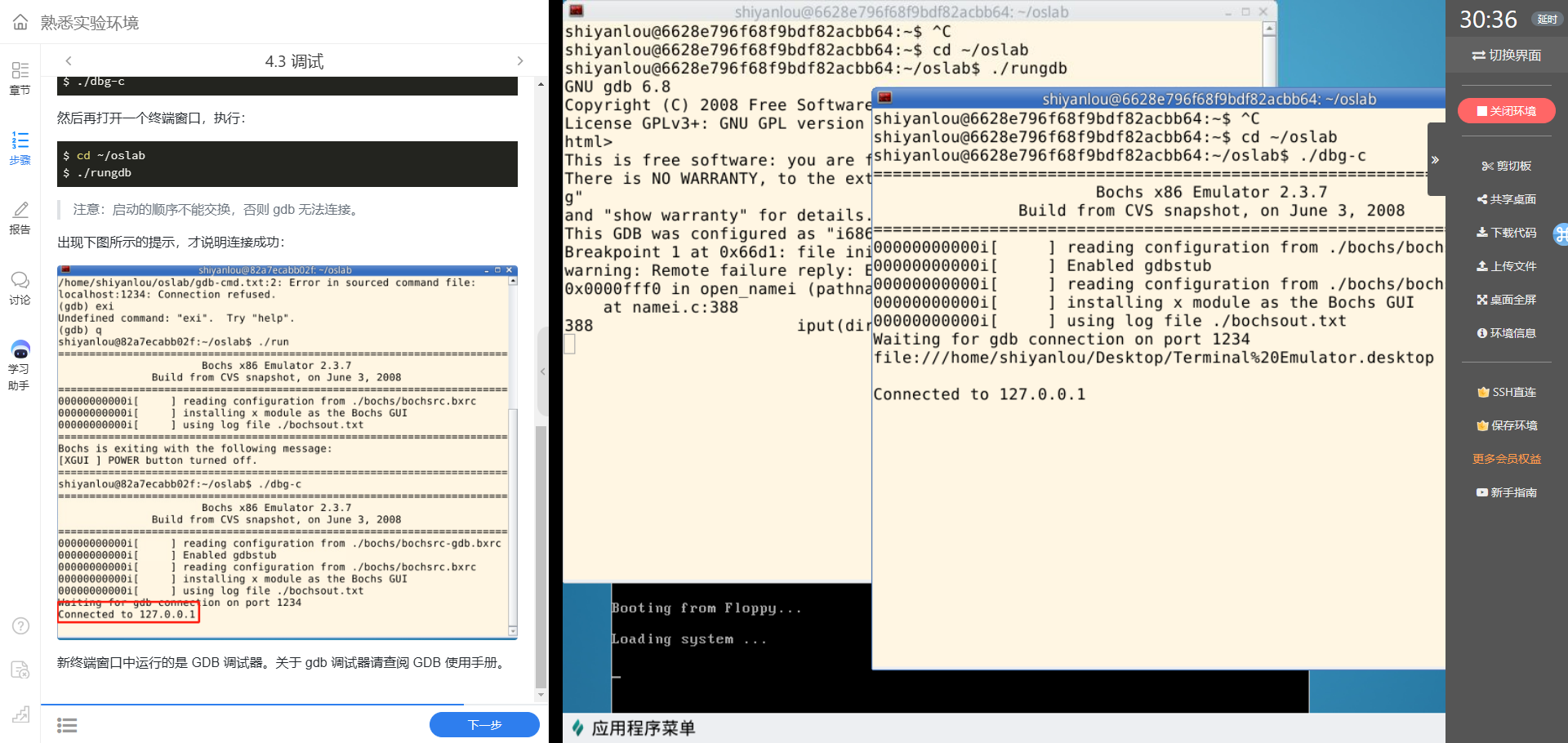Click the home icon beside 熟悉实验环境
The image size is (1568, 743).
(20, 22)
